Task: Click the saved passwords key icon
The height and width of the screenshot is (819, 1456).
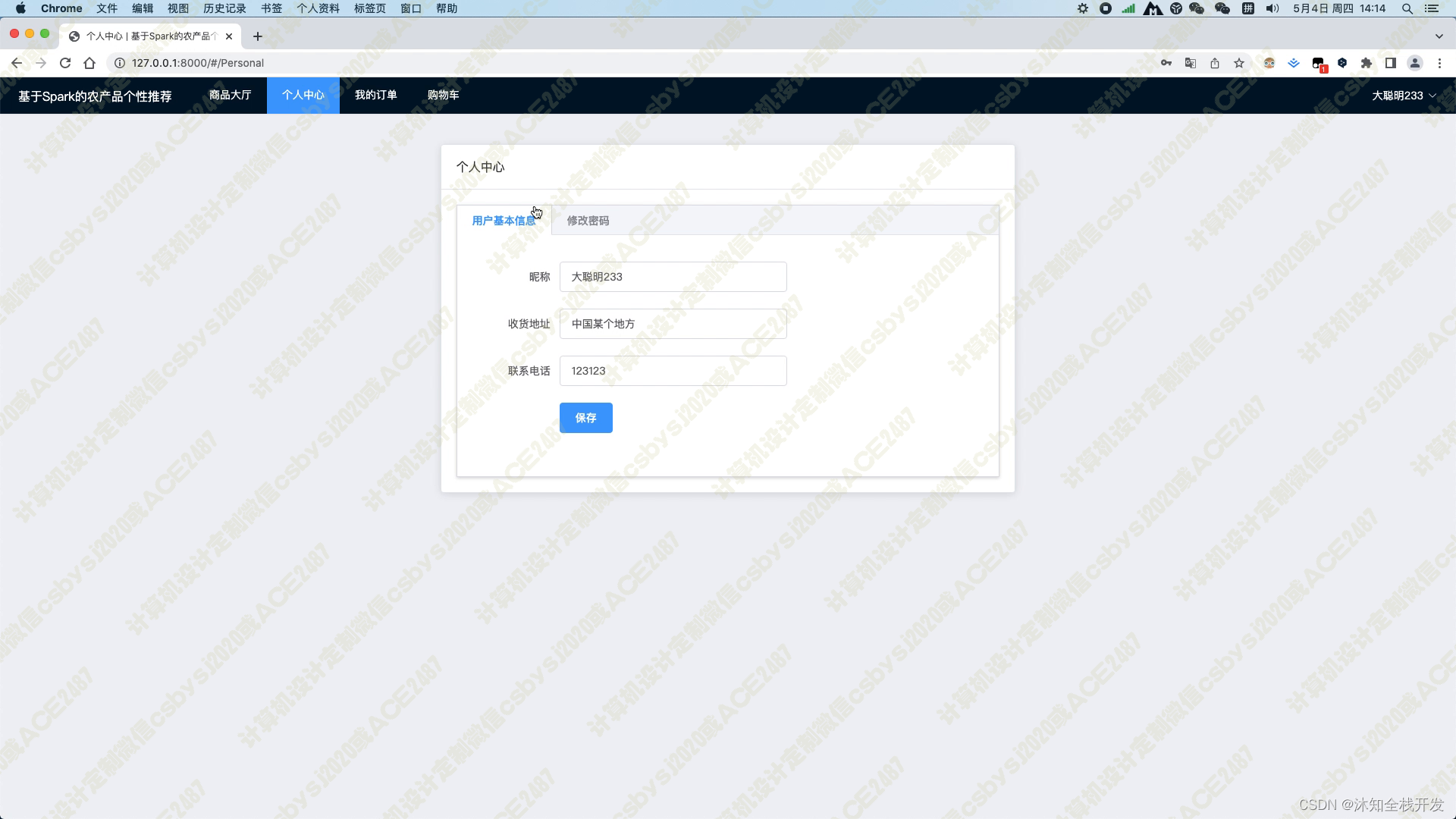Action: [1166, 63]
